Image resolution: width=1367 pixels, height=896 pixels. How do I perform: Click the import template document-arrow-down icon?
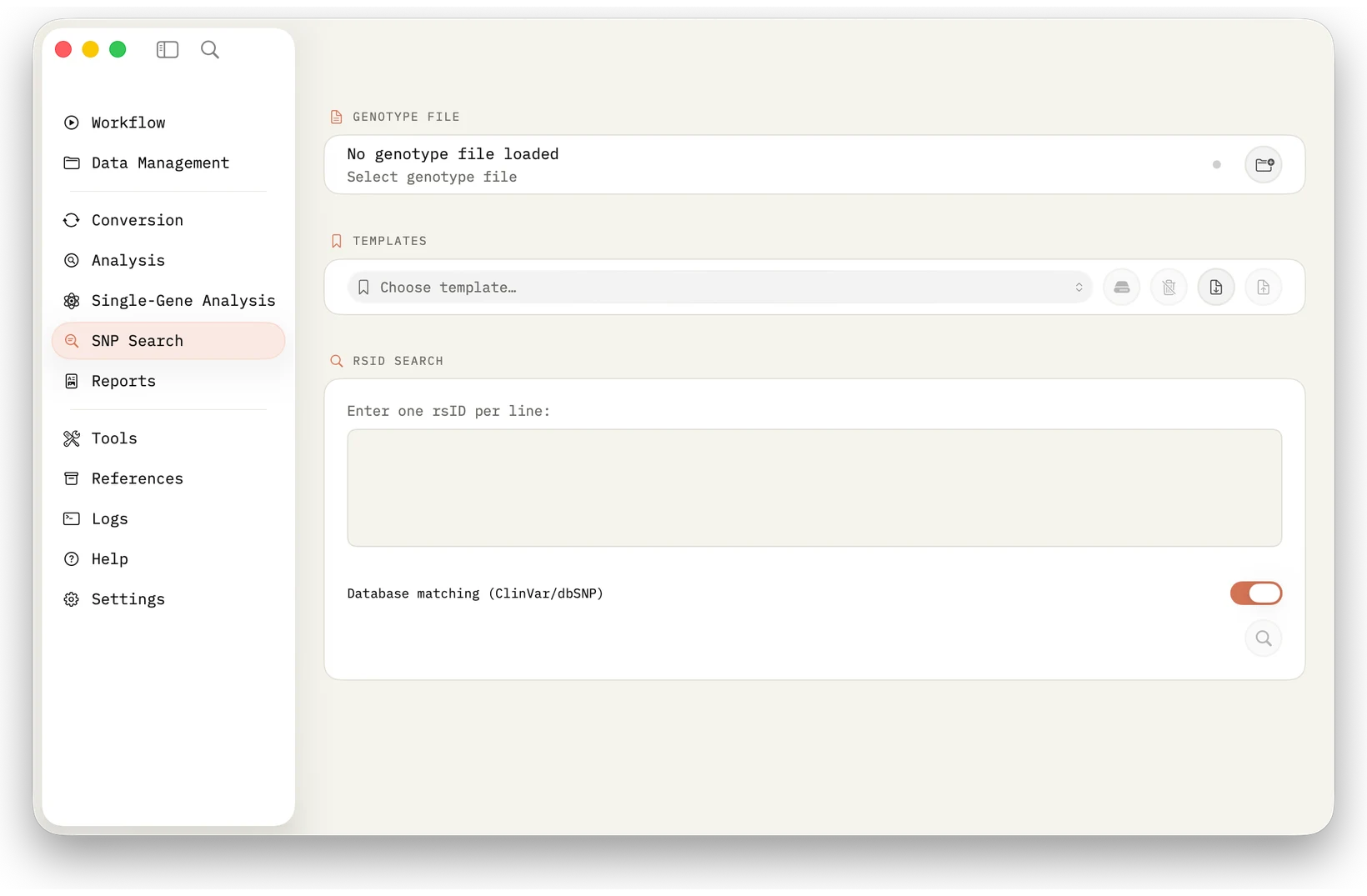(x=1216, y=288)
